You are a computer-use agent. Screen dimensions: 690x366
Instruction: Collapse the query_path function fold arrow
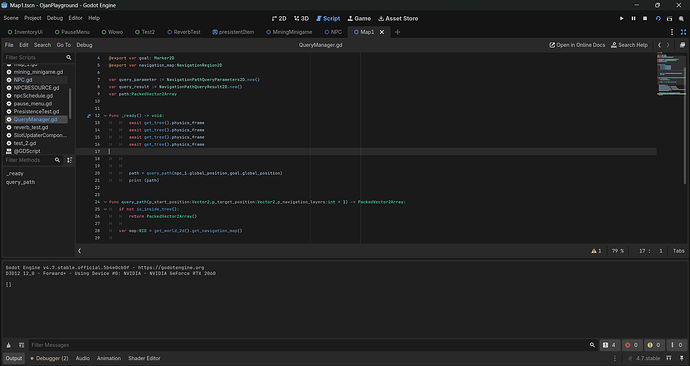point(105,202)
